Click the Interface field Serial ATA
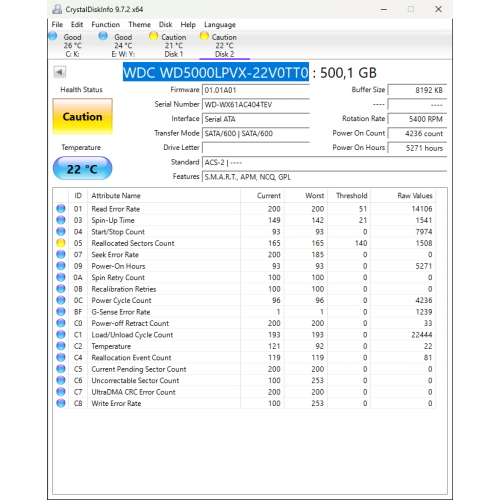Screen dimensions: 500x500 pos(256,119)
